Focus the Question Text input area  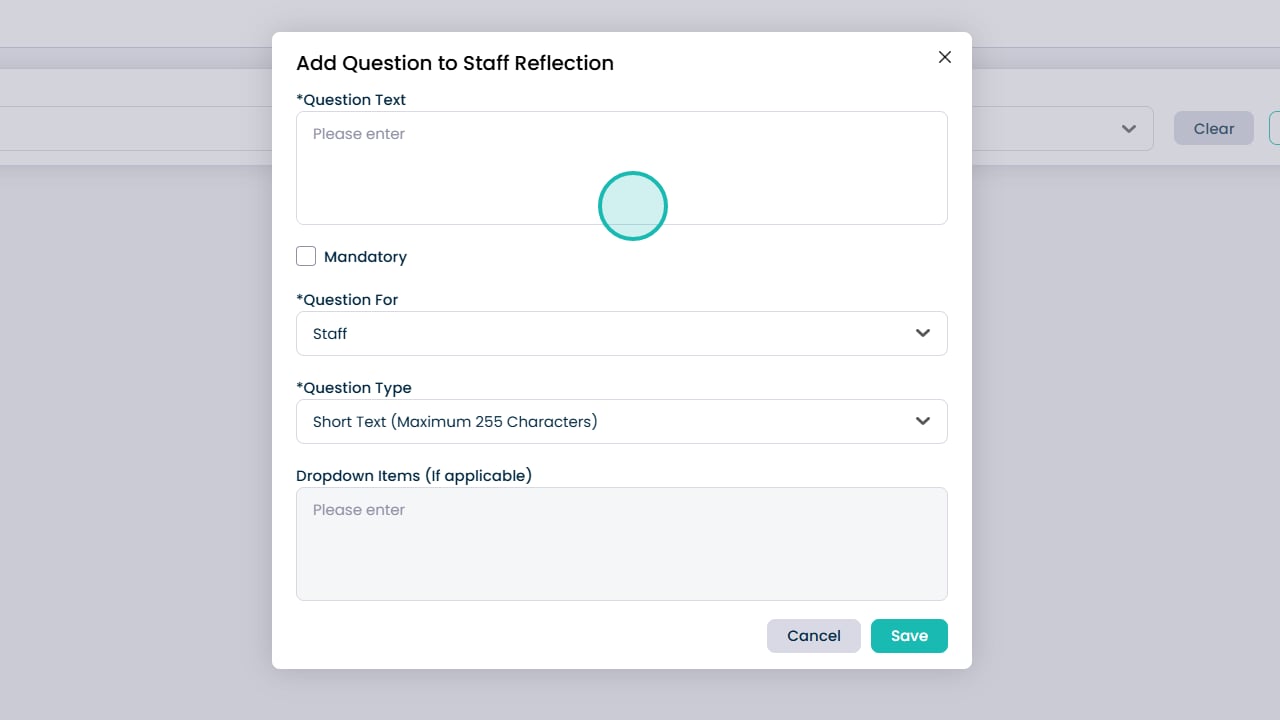620,168
